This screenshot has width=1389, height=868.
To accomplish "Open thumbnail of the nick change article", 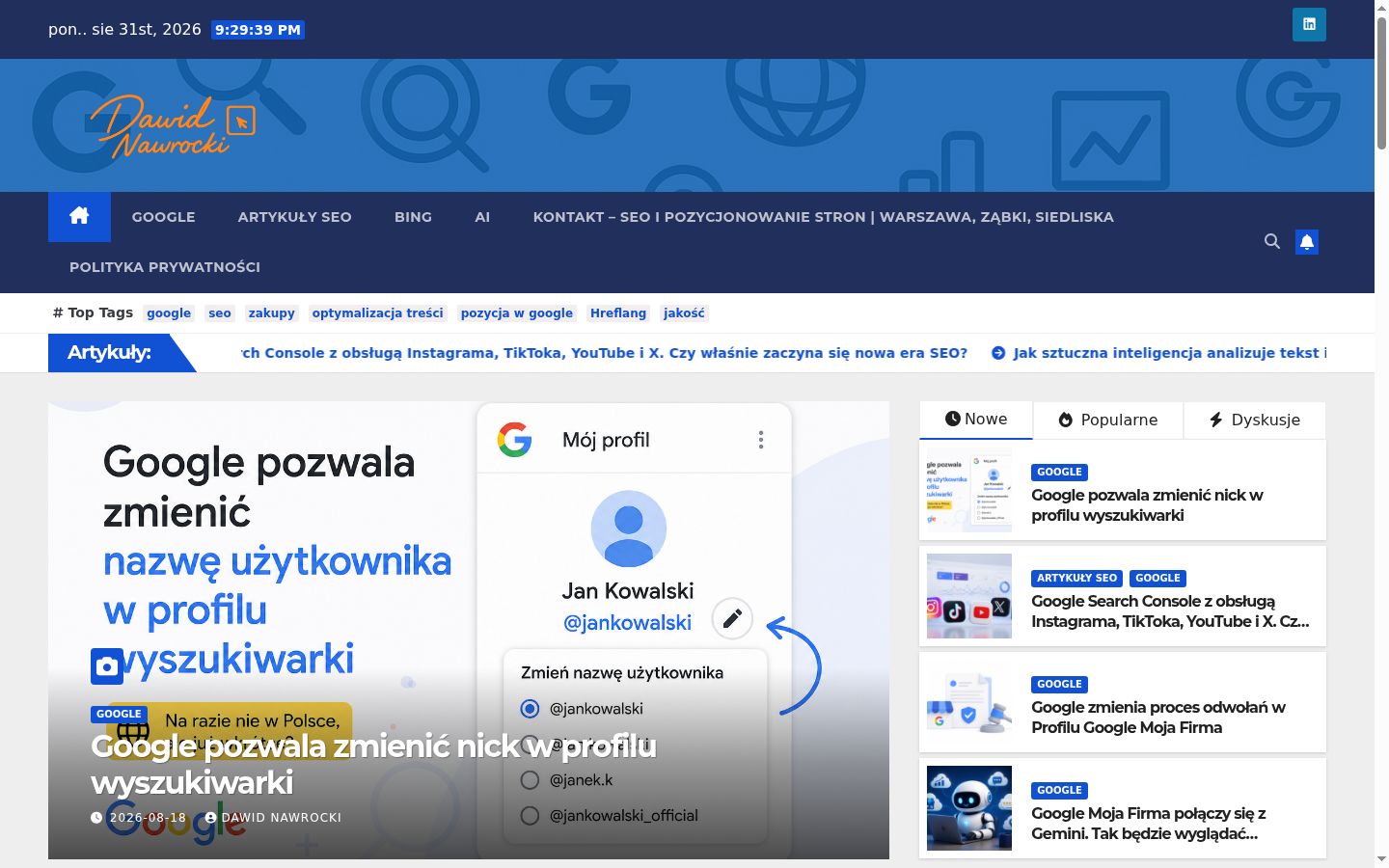I will click(969, 490).
